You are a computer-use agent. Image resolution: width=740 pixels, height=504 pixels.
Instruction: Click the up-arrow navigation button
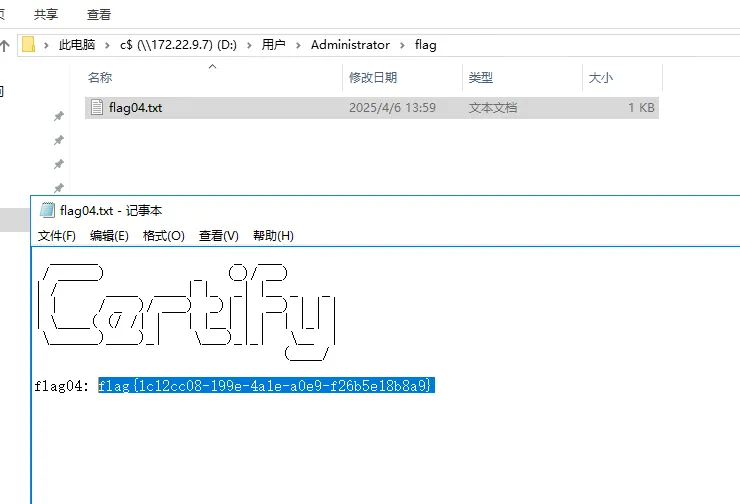5,46
